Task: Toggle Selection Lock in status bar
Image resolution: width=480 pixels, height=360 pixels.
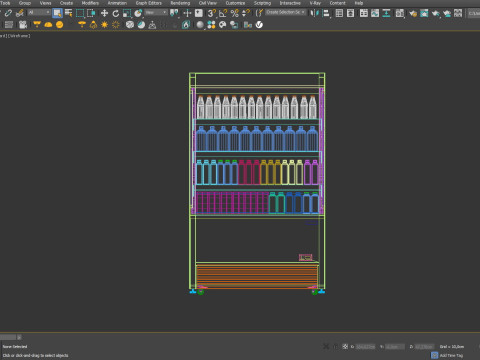Action: pos(336,347)
